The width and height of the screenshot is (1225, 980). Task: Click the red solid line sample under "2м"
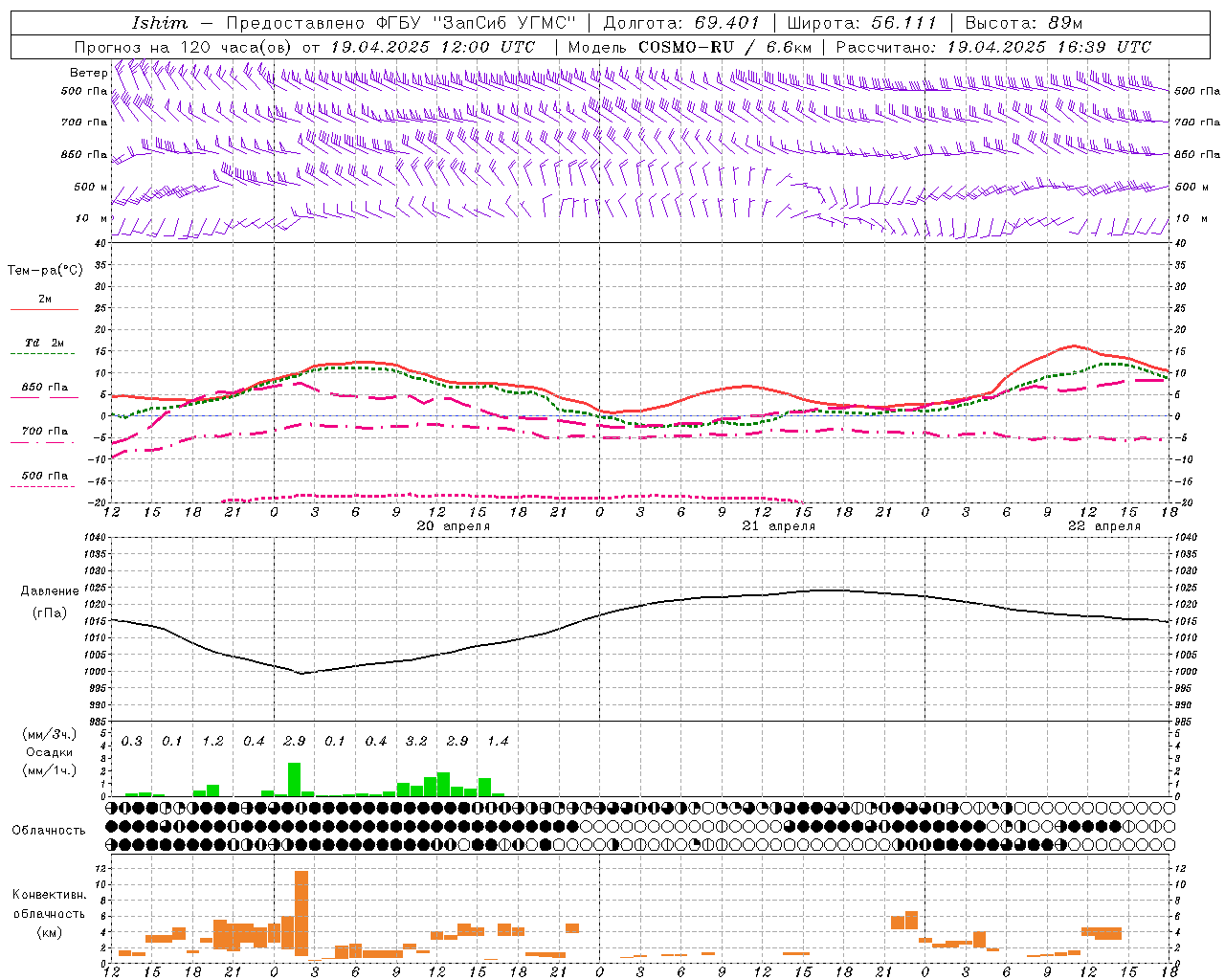(x=44, y=309)
